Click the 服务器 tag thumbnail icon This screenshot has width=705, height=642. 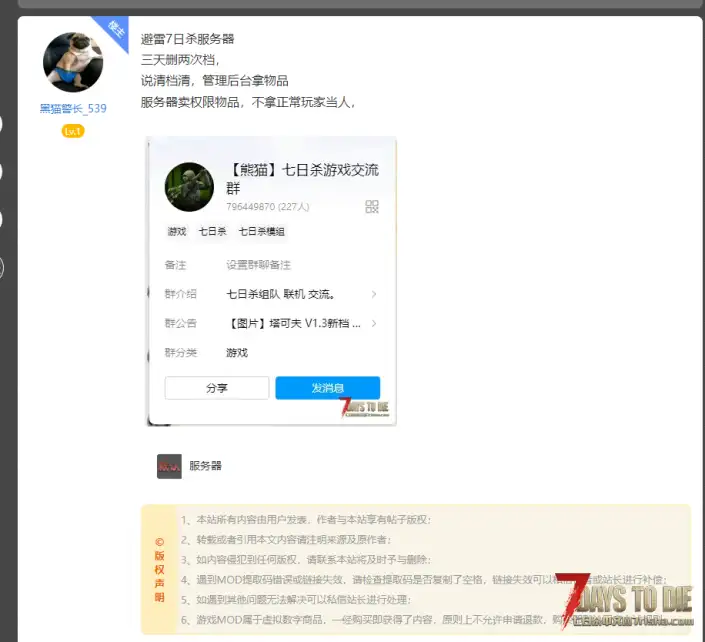coord(169,466)
